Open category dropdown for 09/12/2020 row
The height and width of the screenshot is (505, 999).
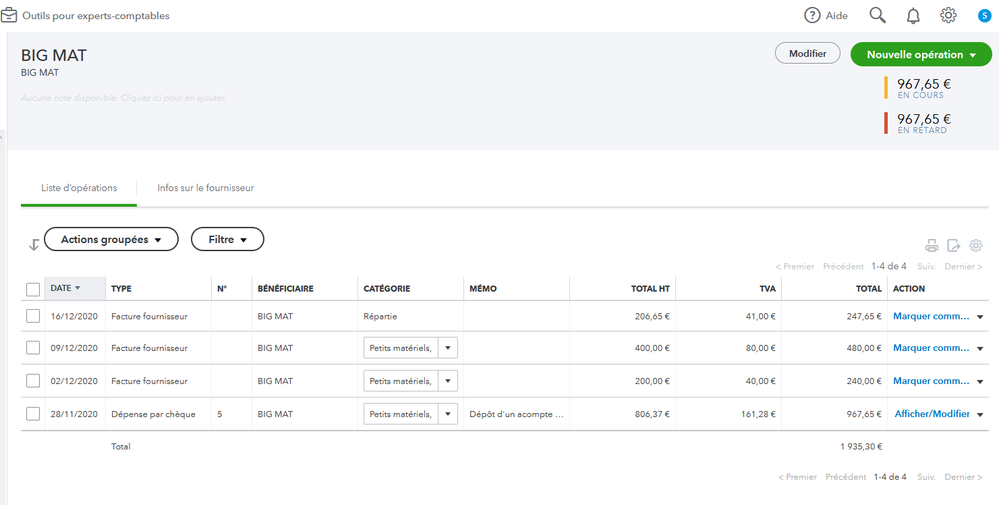(x=449, y=349)
